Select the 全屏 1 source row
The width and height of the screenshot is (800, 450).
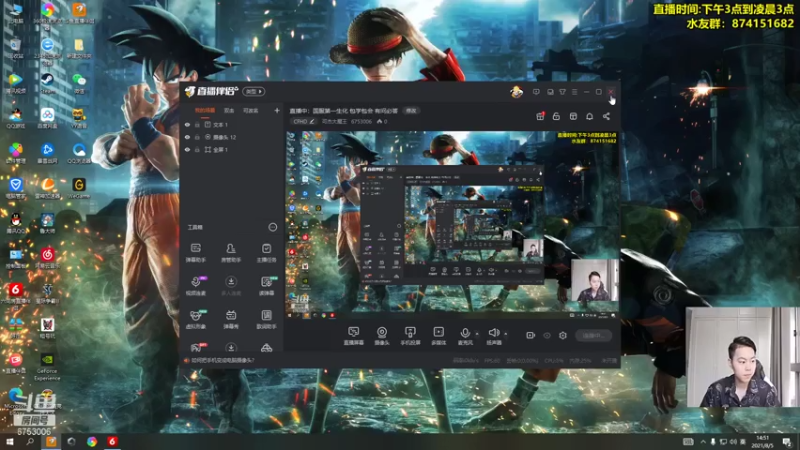(x=232, y=149)
